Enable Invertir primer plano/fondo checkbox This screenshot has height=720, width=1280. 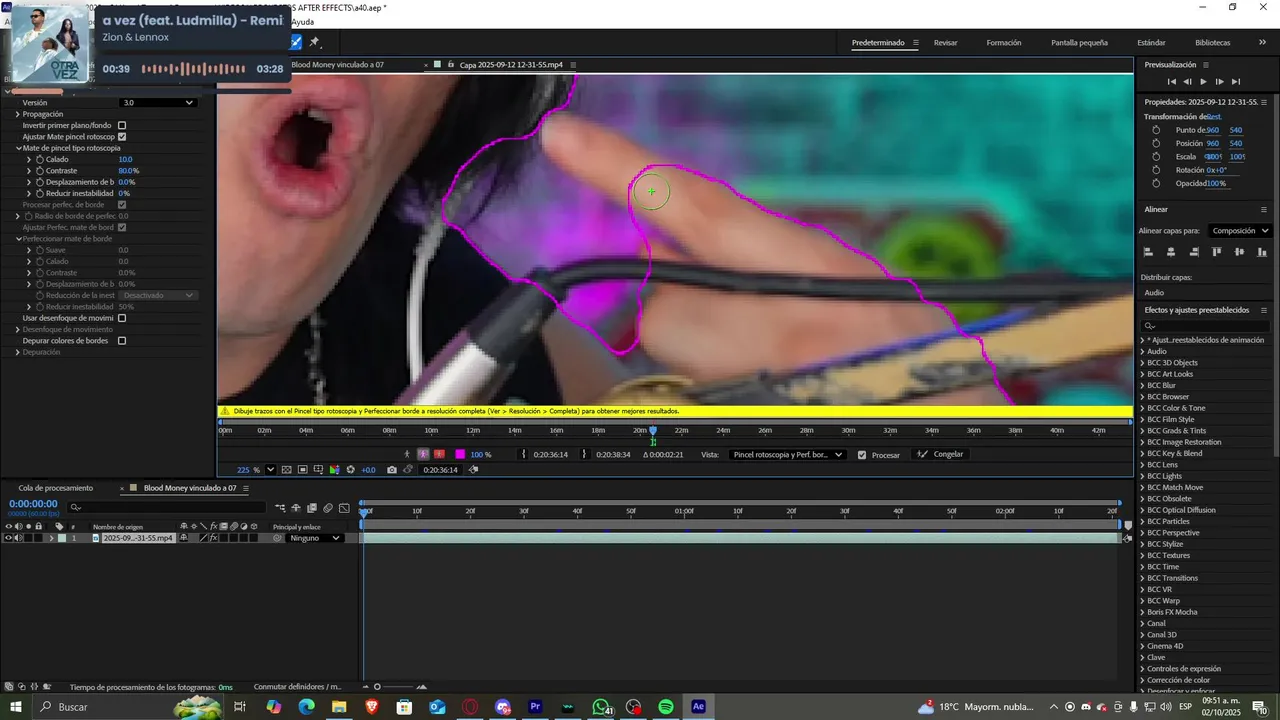pos(122,125)
